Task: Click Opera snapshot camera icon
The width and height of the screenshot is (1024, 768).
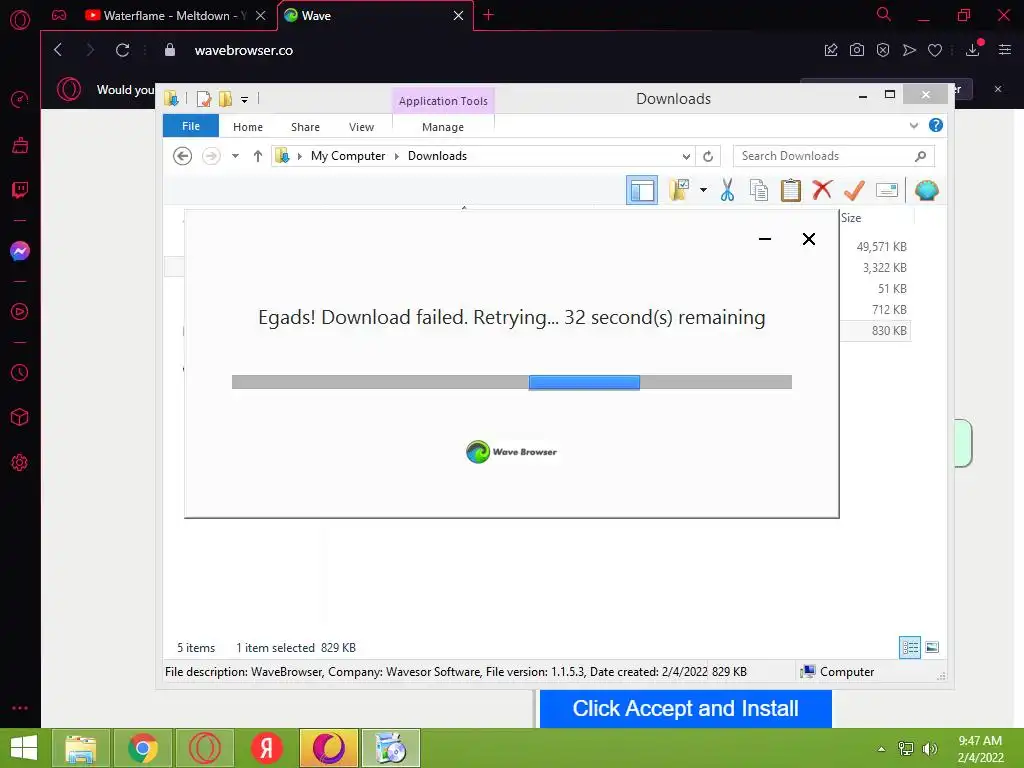Action: [857, 50]
